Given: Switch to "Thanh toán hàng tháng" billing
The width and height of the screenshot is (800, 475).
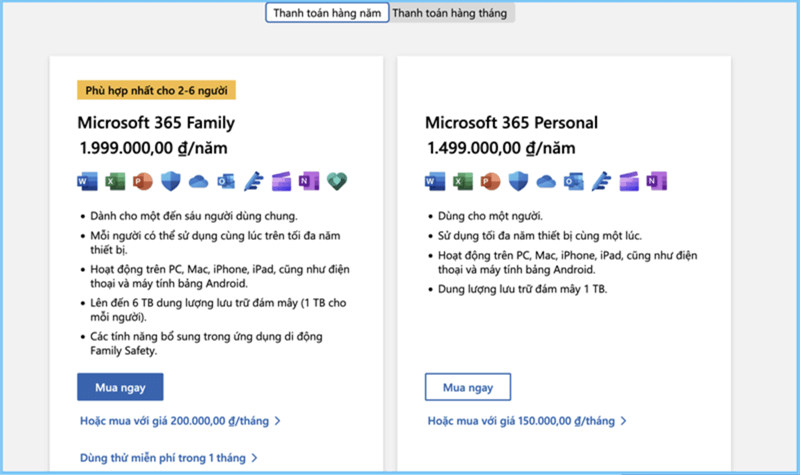Looking at the screenshot, I should [450, 13].
